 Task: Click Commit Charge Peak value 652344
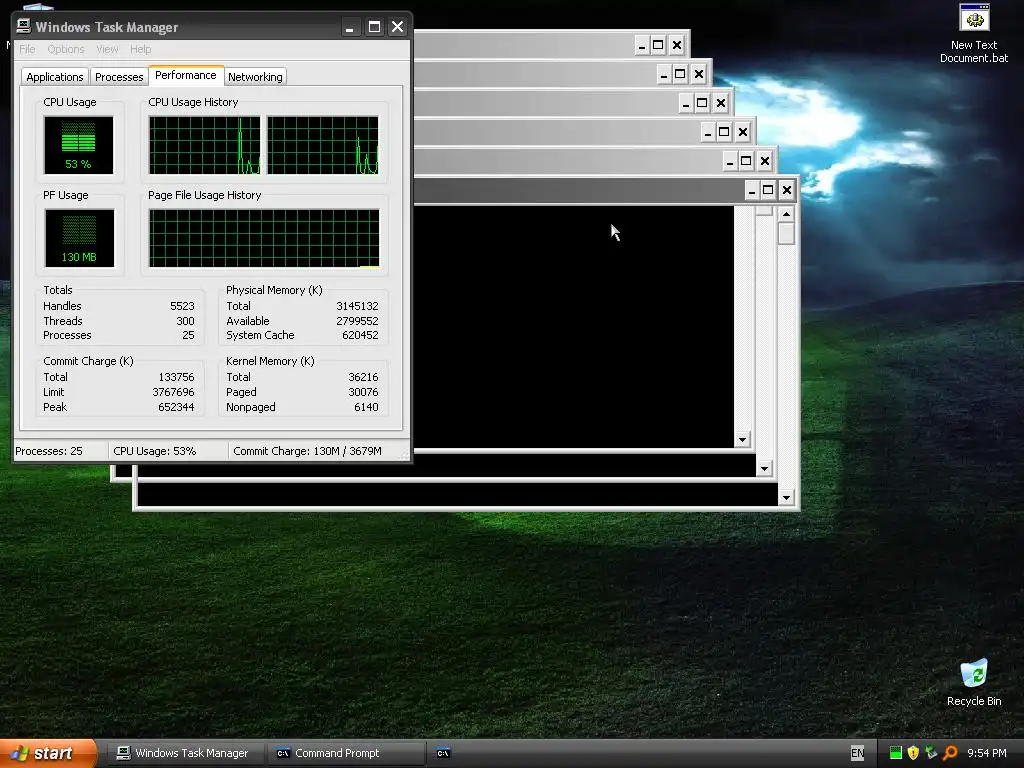[176, 407]
